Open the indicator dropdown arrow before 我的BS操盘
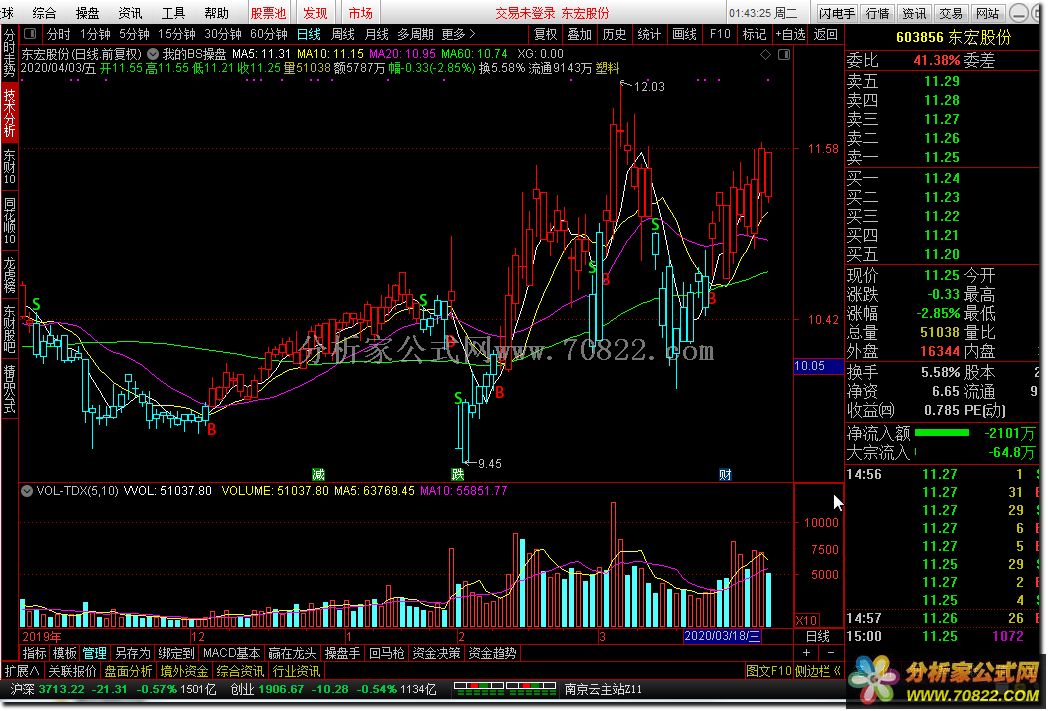 (x=152, y=54)
